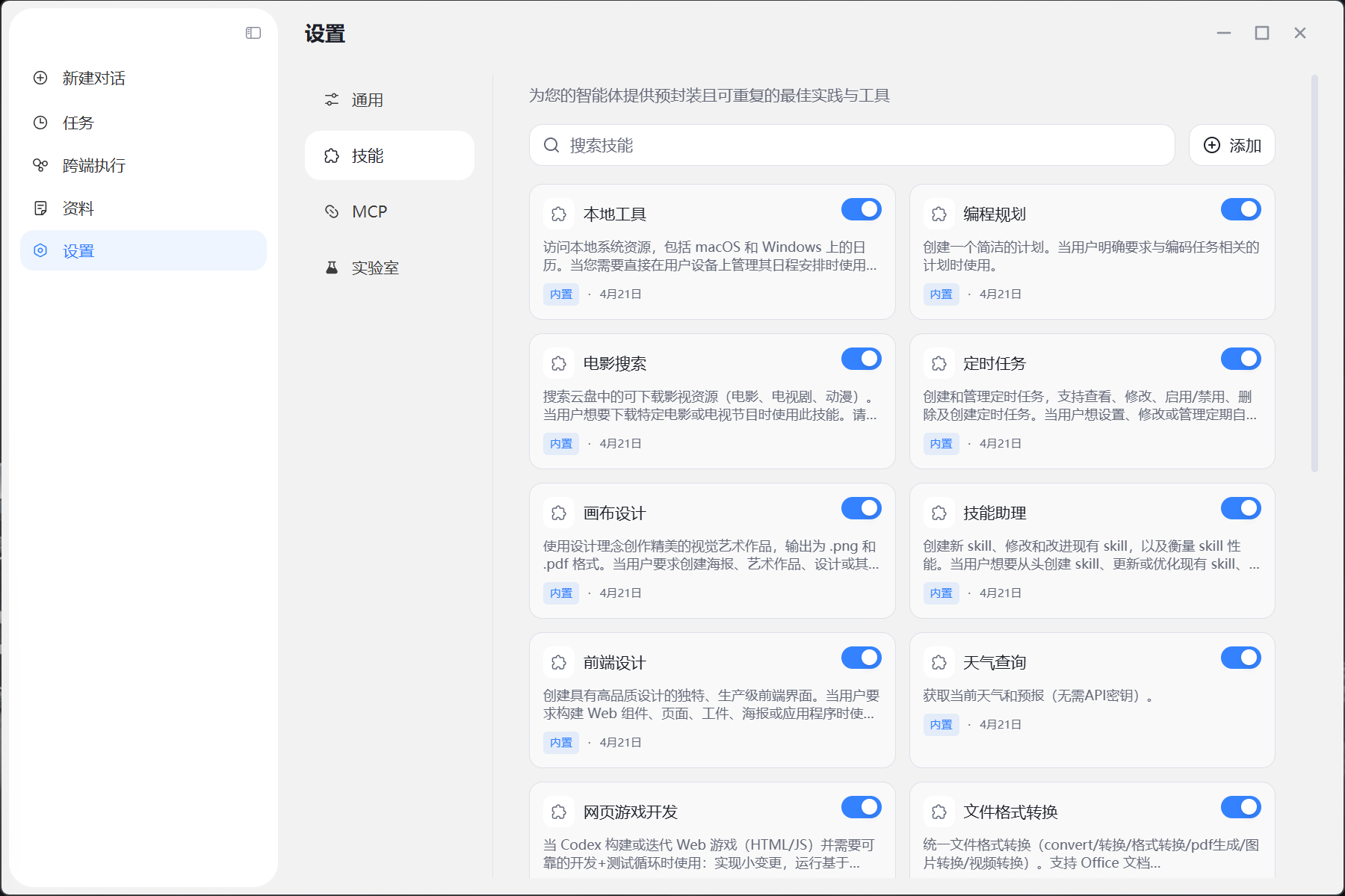Turn off the 电影搜索 skill
Viewport: 1345px width, 896px height.
(x=861, y=359)
